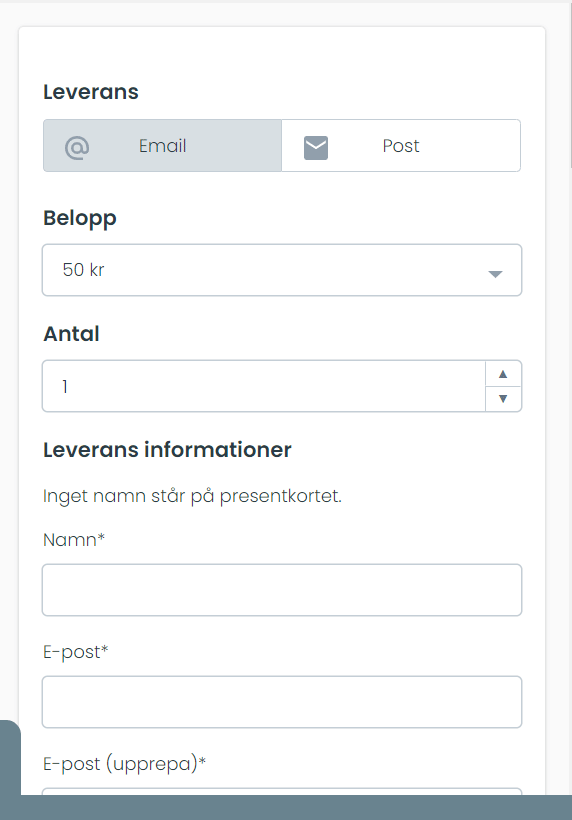Screen dimensions: 572x820
Task: Focus the Antal quantity field
Action: point(264,386)
